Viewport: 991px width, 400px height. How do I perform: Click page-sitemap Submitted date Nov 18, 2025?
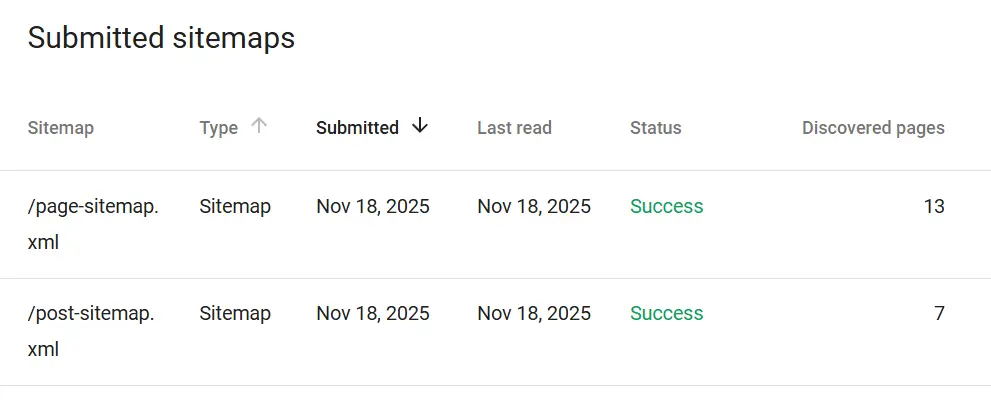click(372, 207)
